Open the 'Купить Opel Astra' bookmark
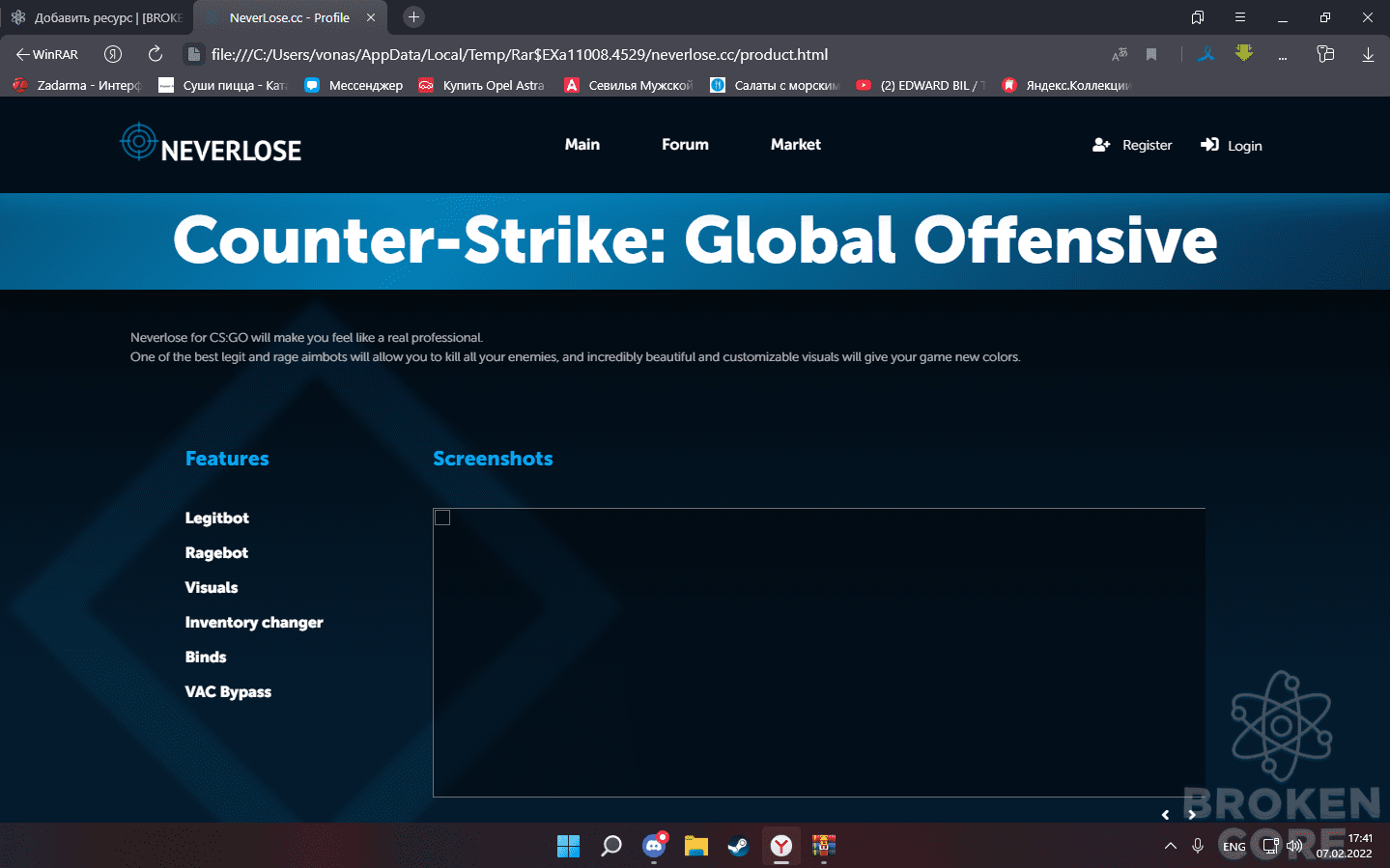The image size is (1390, 868). (481, 85)
